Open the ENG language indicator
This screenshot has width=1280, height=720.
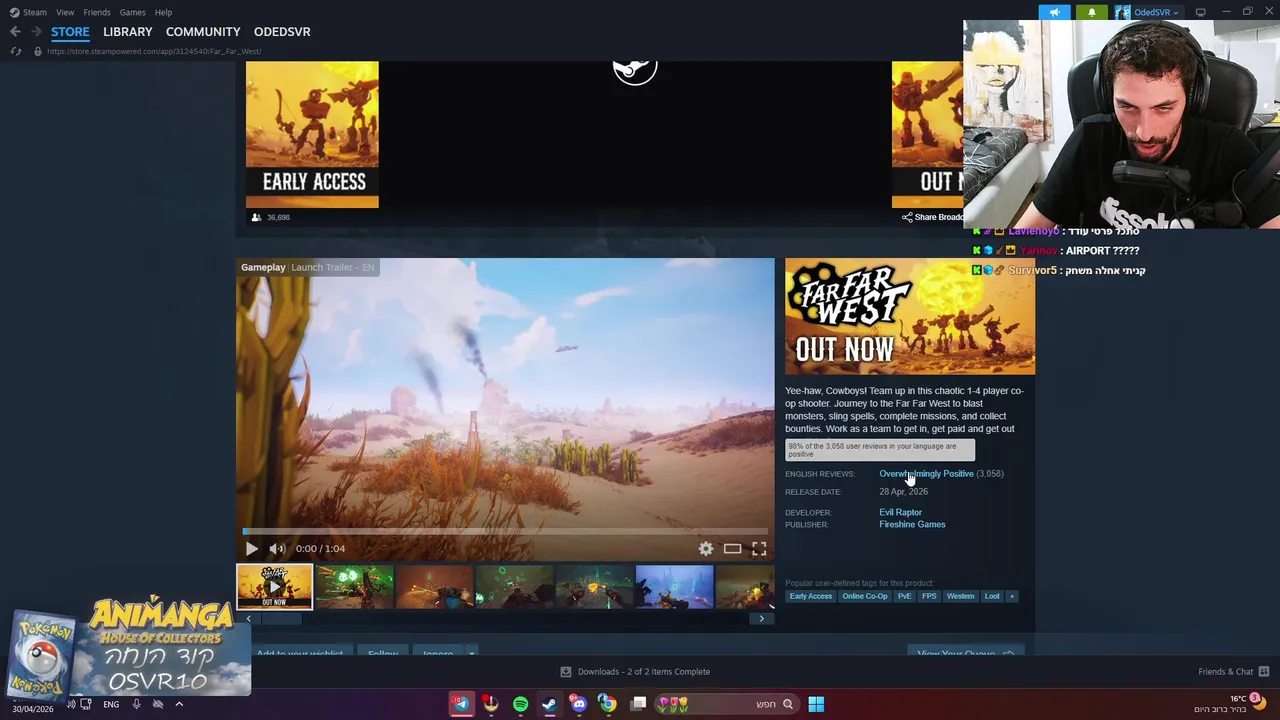pyautogui.click(x=111, y=704)
